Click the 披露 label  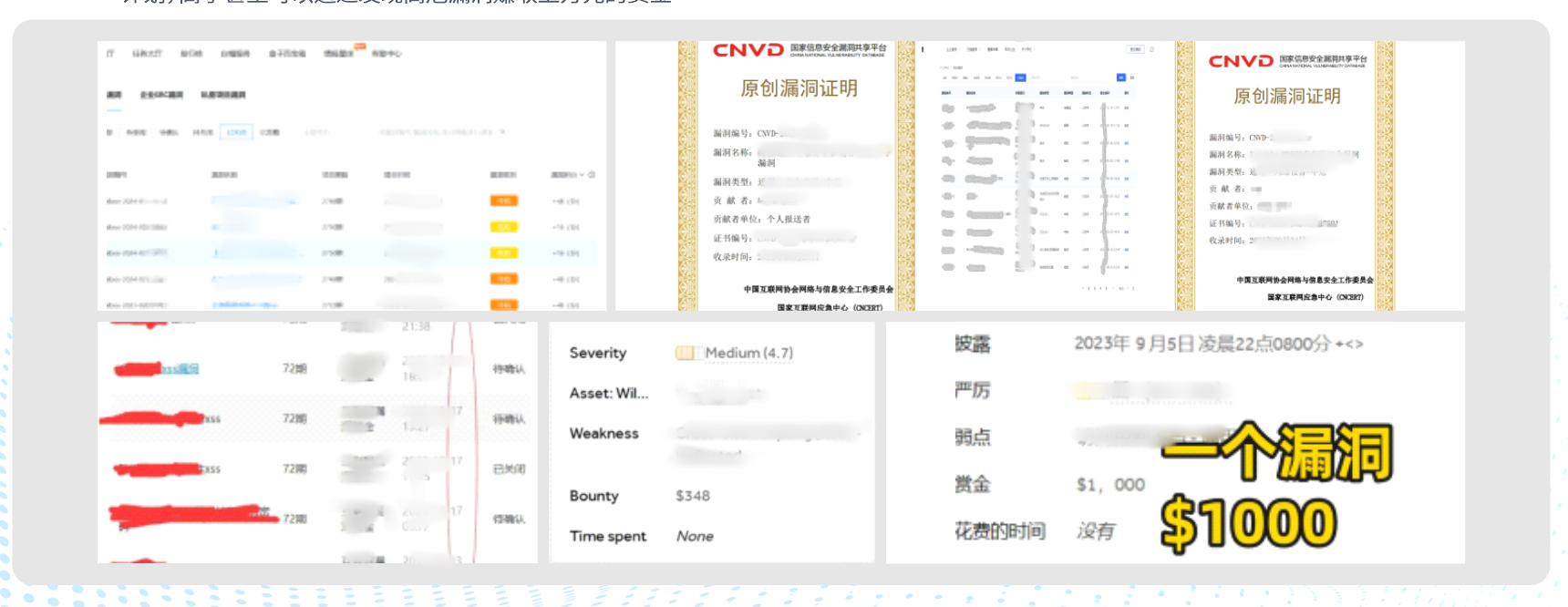pos(973,344)
